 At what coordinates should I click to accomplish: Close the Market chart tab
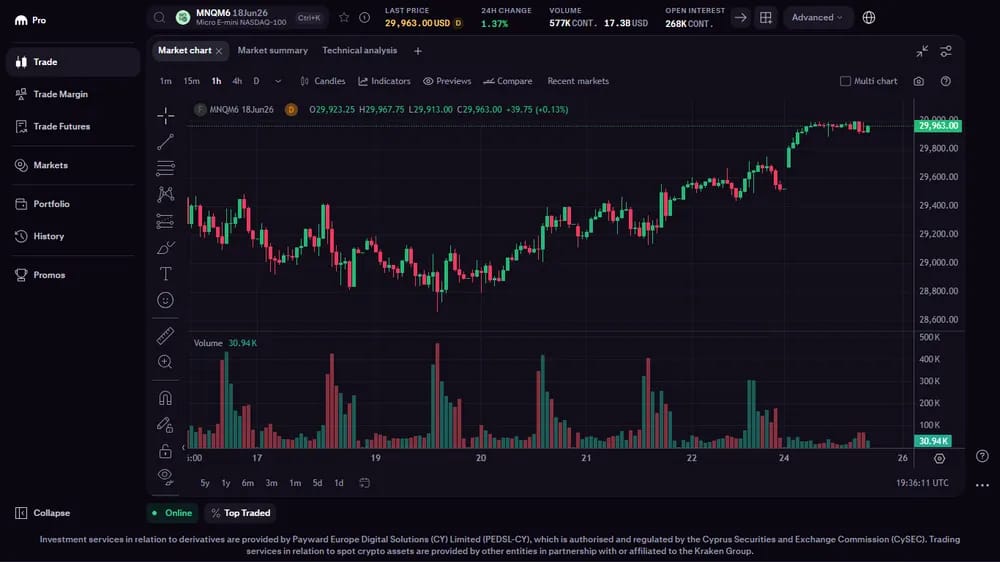pyautogui.click(x=219, y=51)
